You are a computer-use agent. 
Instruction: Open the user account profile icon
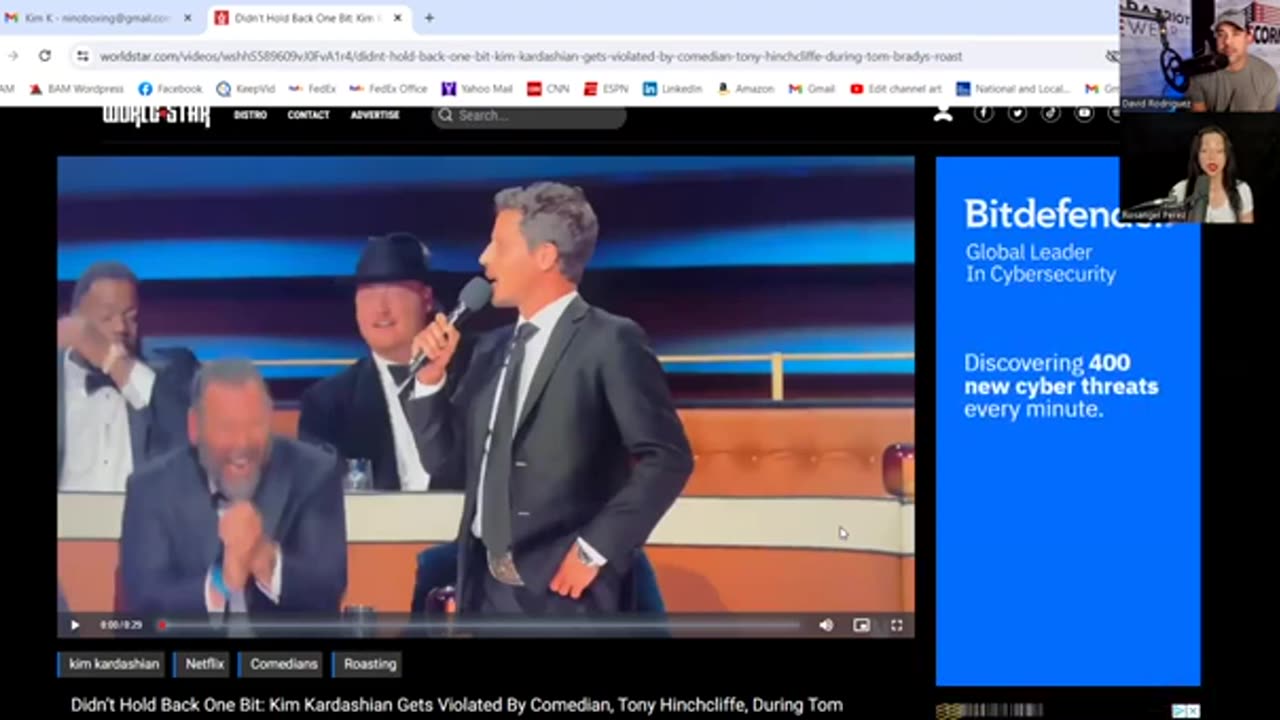[x=942, y=114]
